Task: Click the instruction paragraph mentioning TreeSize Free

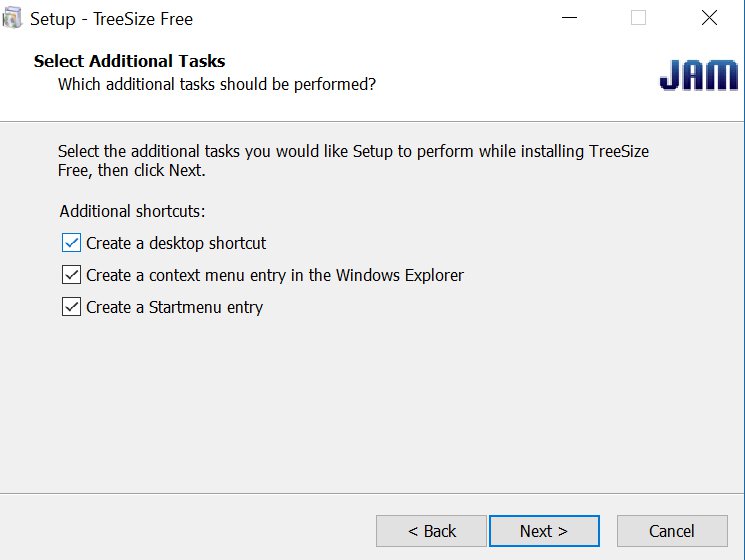Action: (x=353, y=161)
